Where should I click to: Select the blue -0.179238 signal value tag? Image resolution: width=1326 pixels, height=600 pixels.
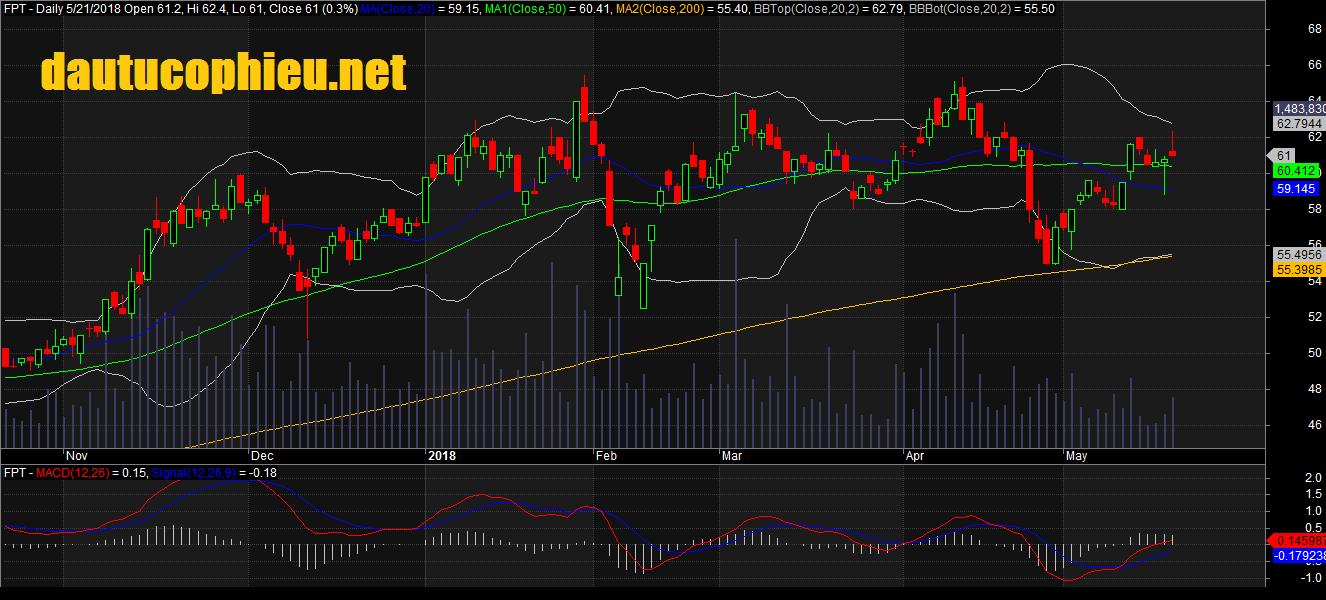tap(1299, 555)
